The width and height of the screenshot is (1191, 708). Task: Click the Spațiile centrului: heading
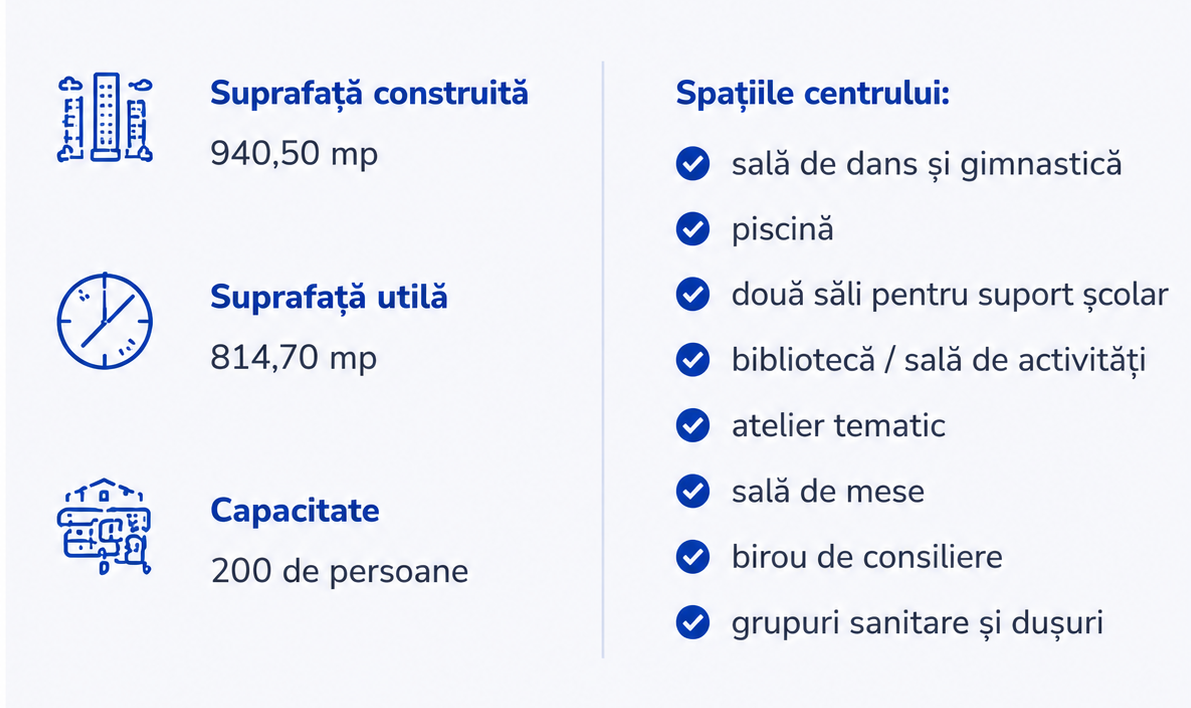coord(813,94)
